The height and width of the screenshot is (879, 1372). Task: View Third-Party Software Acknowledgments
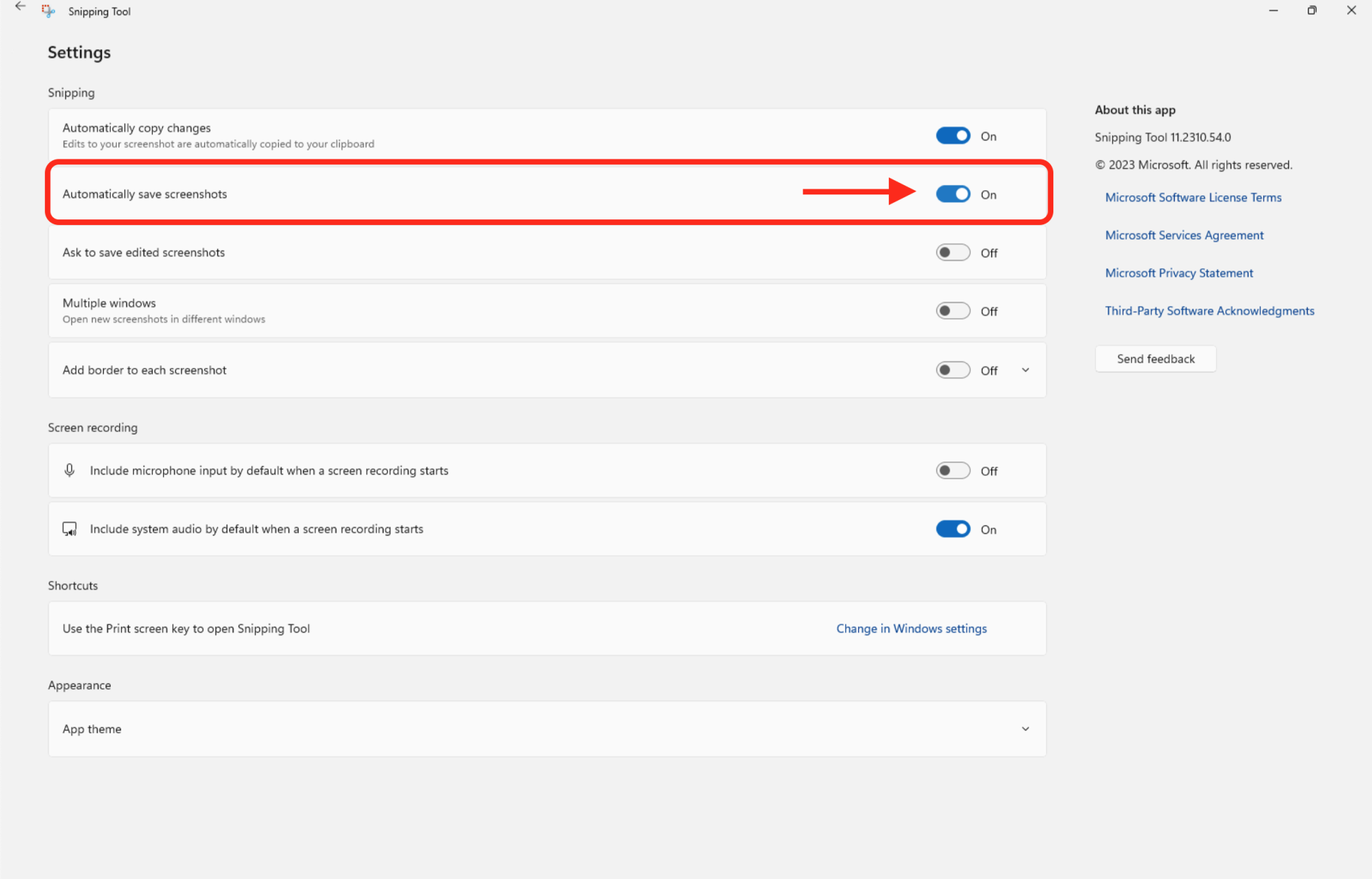coord(1209,310)
